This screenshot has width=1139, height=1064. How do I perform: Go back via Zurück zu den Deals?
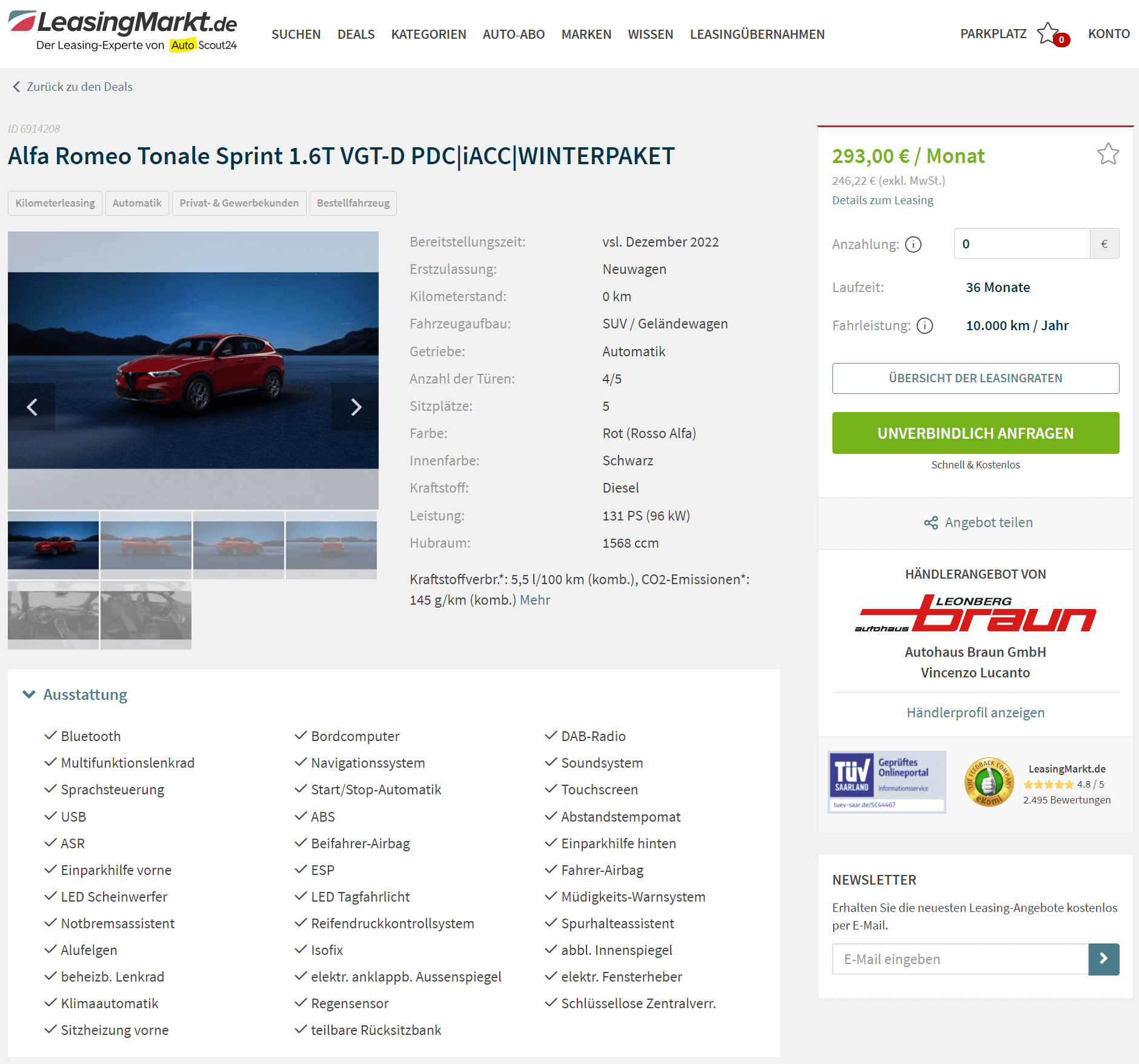pos(79,87)
